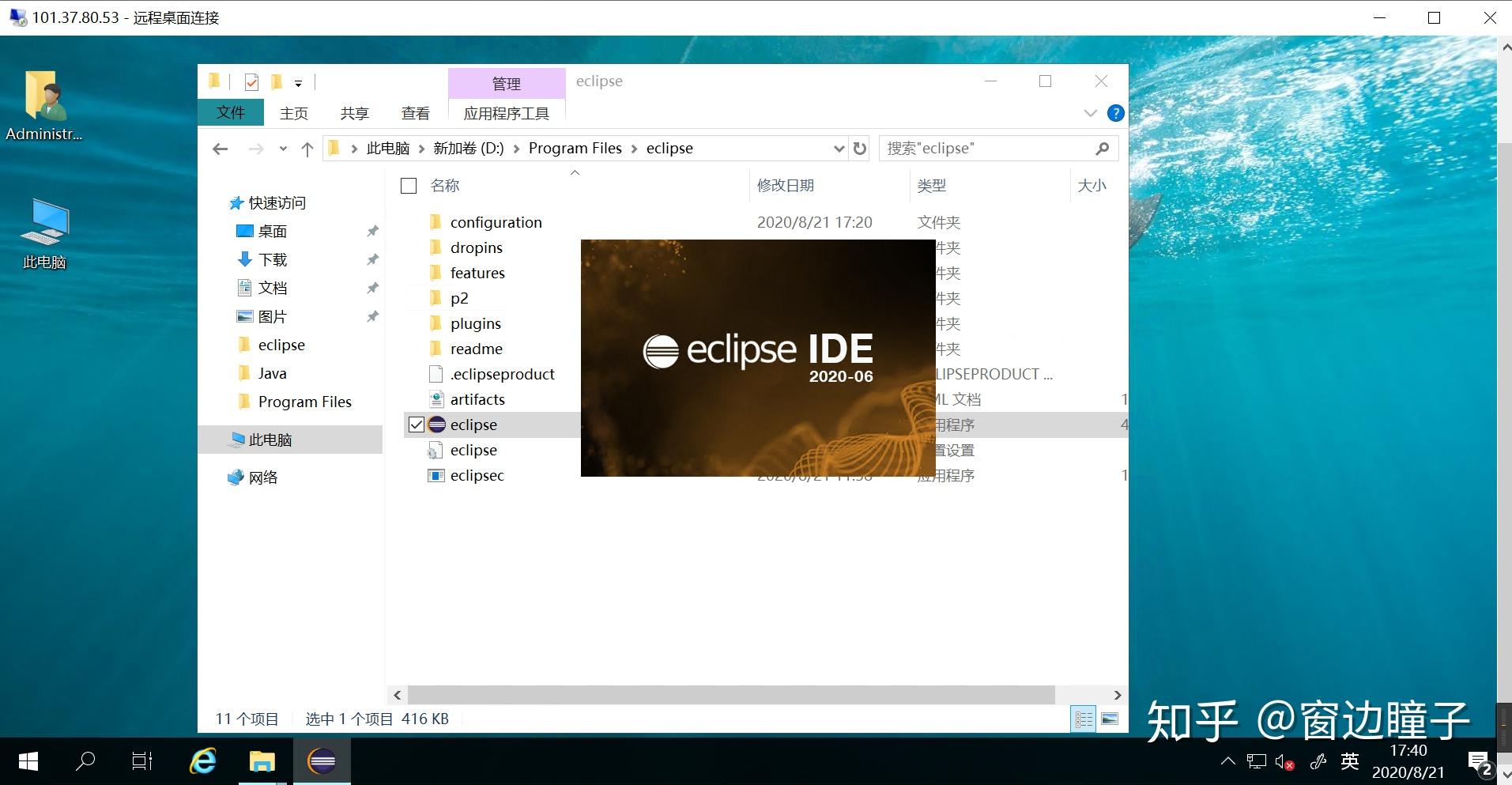1512x785 pixels.
Task: Toggle the select-all checkbox in header
Action: [409, 186]
